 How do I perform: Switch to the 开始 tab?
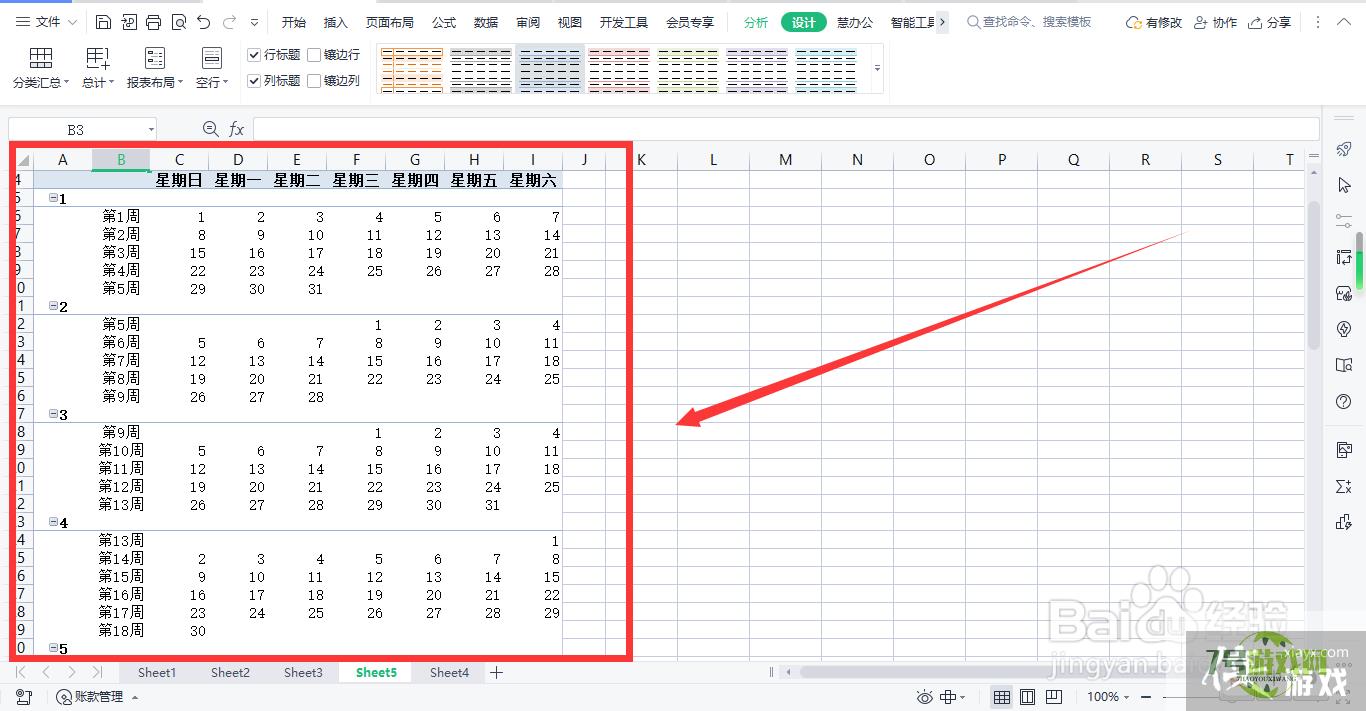tap(294, 22)
